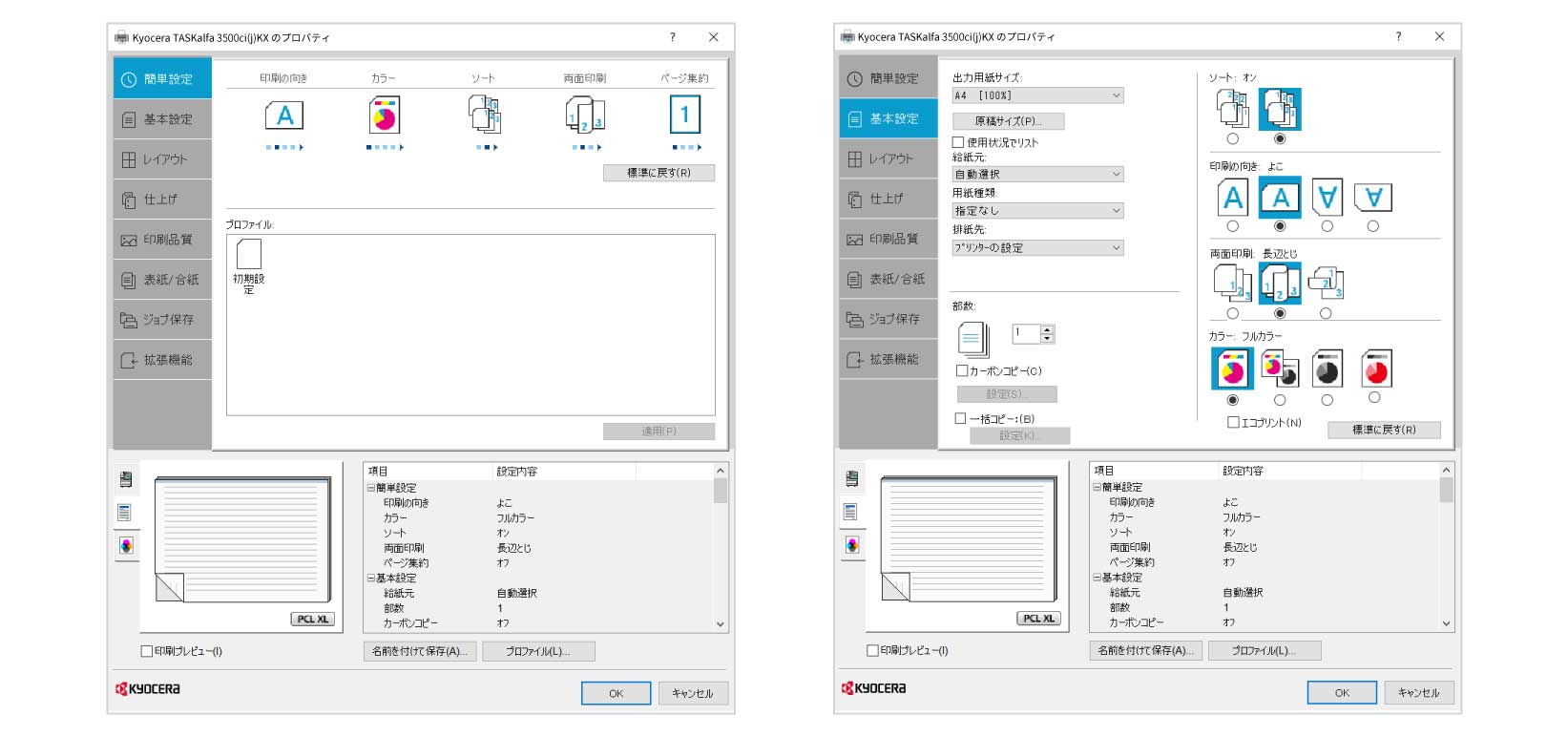Click the カラー quick-setting icon in left window

[x=384, y=116]
